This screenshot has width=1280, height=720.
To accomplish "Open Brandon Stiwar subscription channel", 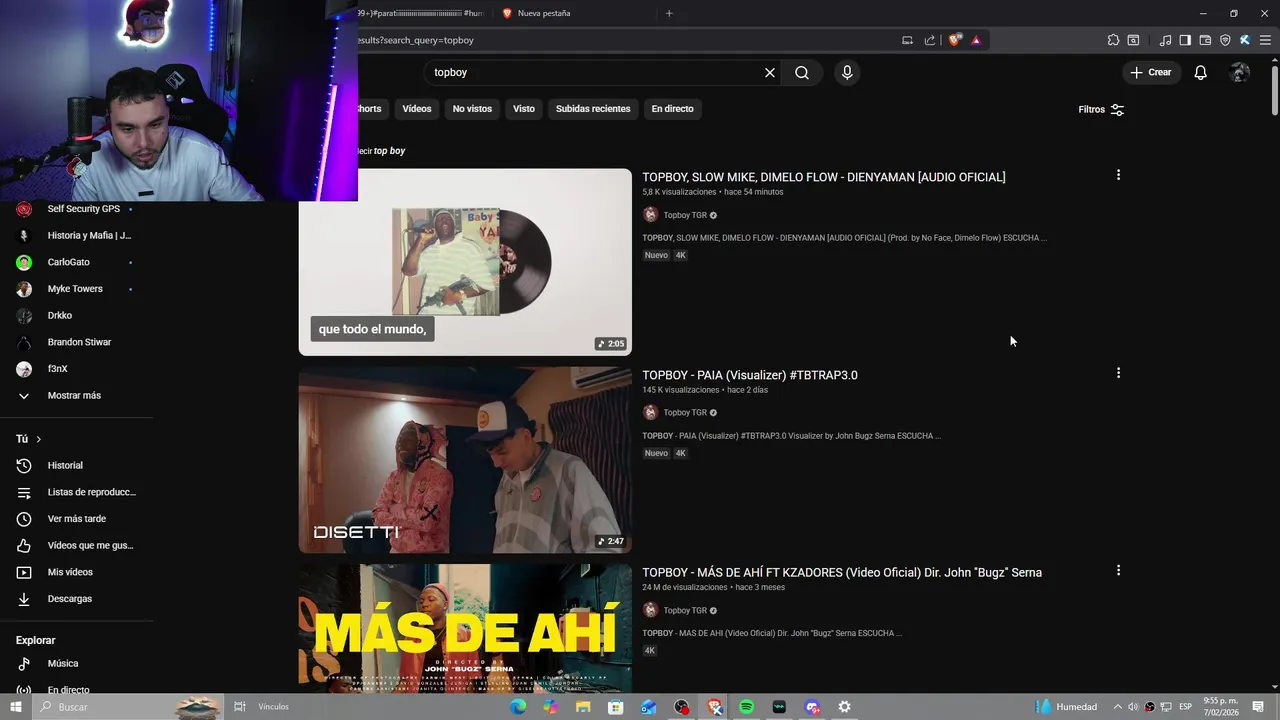I will (77, 342).
